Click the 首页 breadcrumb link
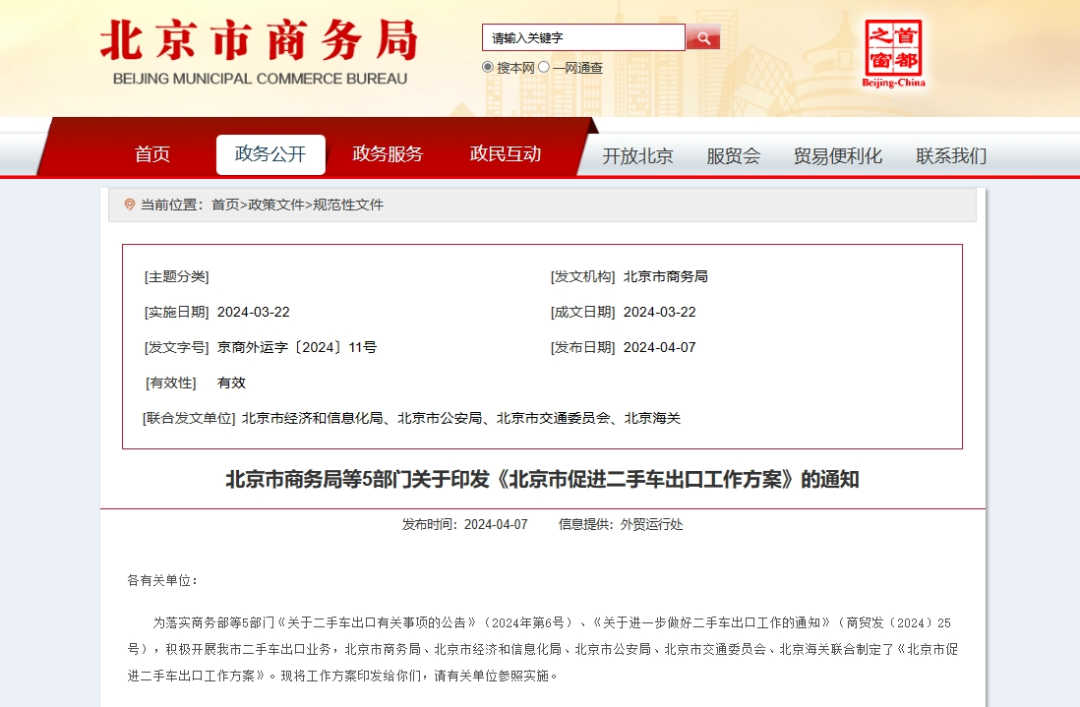Image resolution: width=1080 pixels, height=707 pixels. 225,205
